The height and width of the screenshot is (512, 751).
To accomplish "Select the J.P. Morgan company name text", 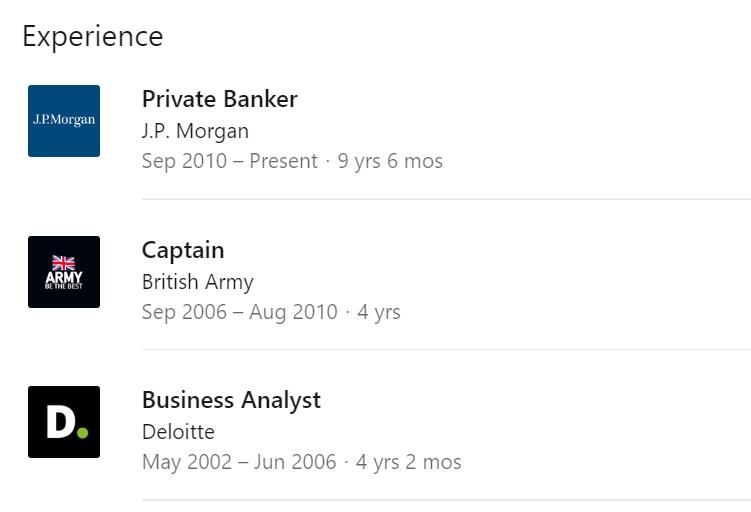I will [x=195, y=131].
